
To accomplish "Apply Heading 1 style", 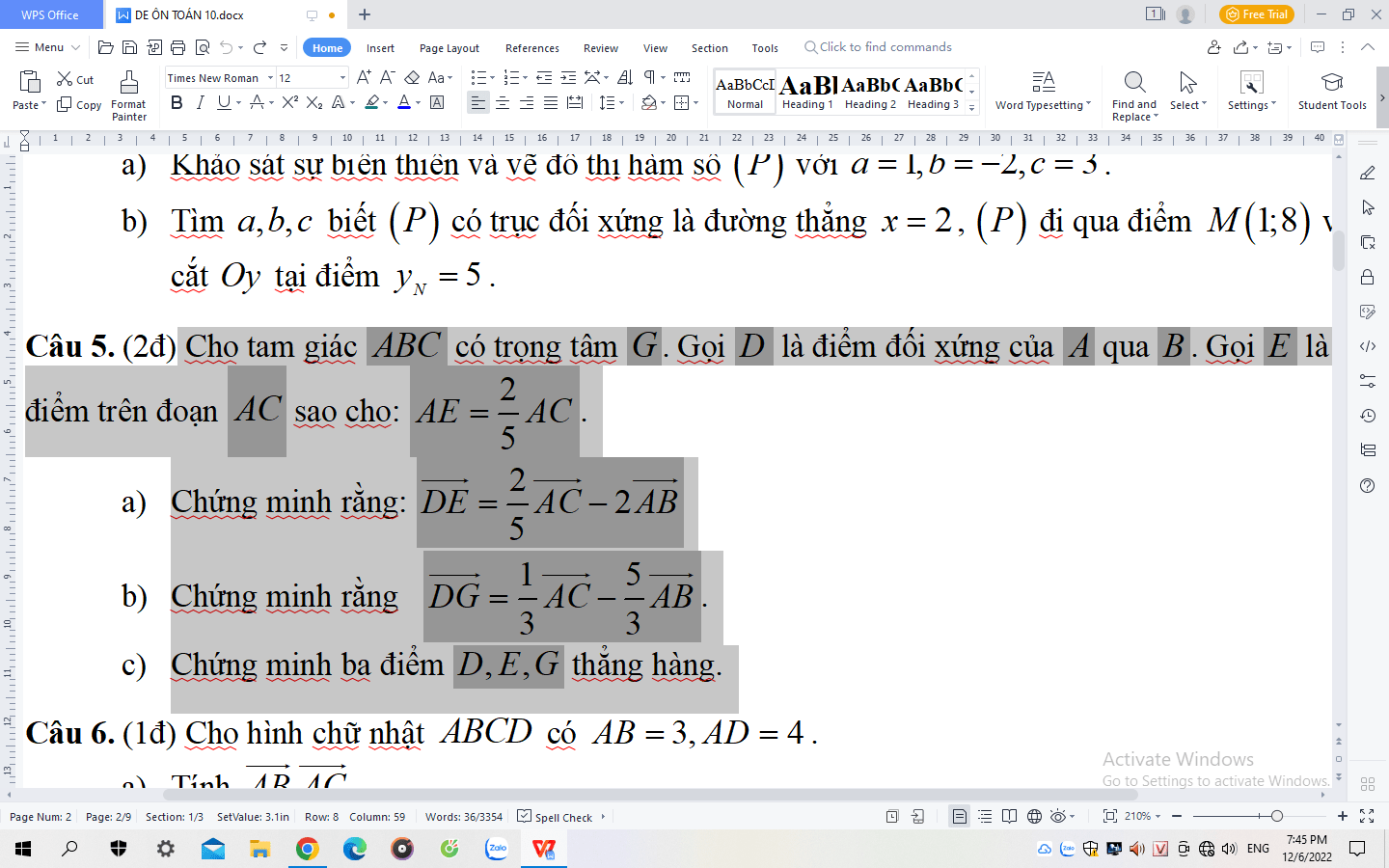I will click(x=807, y=93).
